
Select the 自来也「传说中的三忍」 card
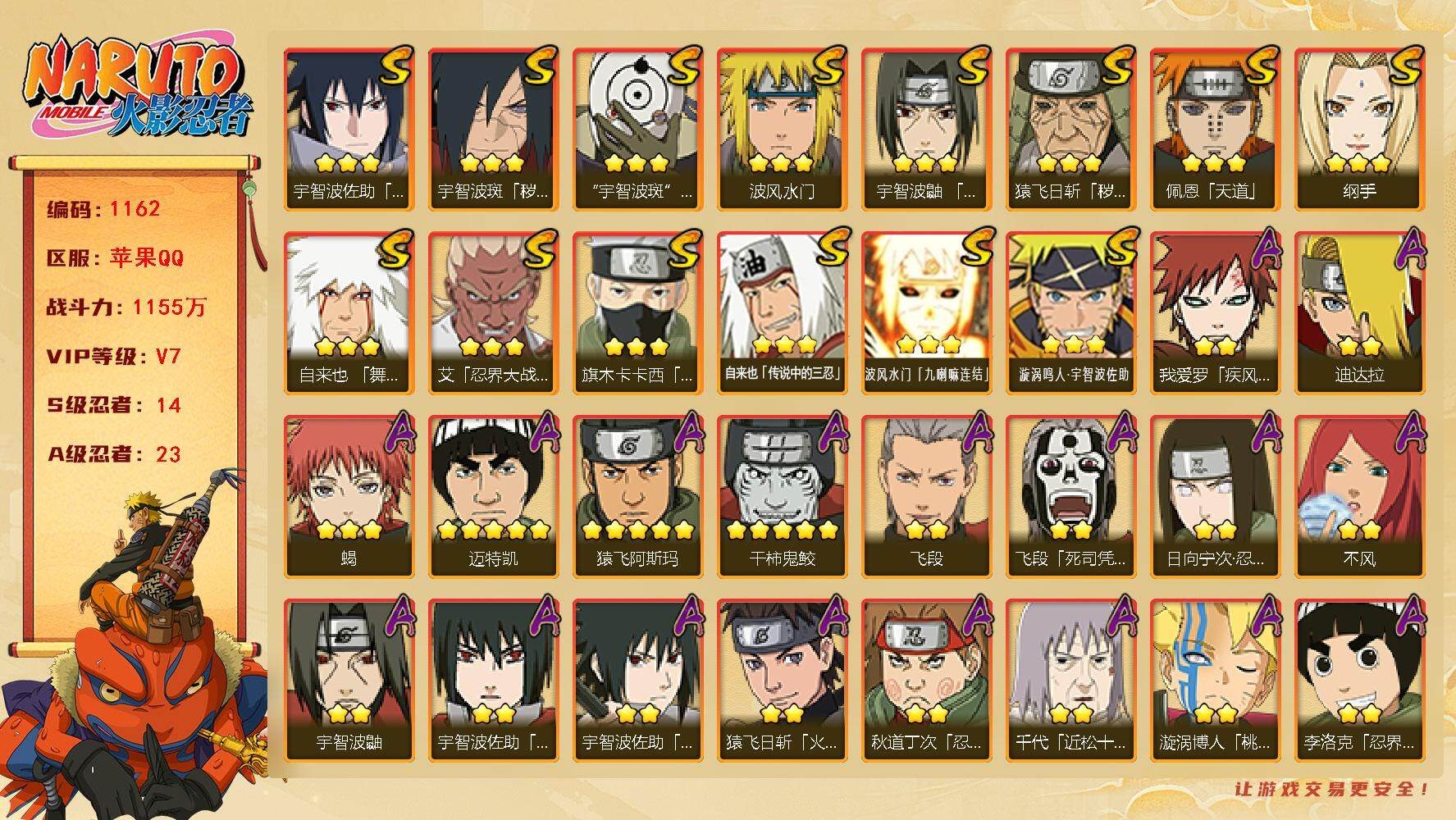pyautogui.click(x=782, y=313)
